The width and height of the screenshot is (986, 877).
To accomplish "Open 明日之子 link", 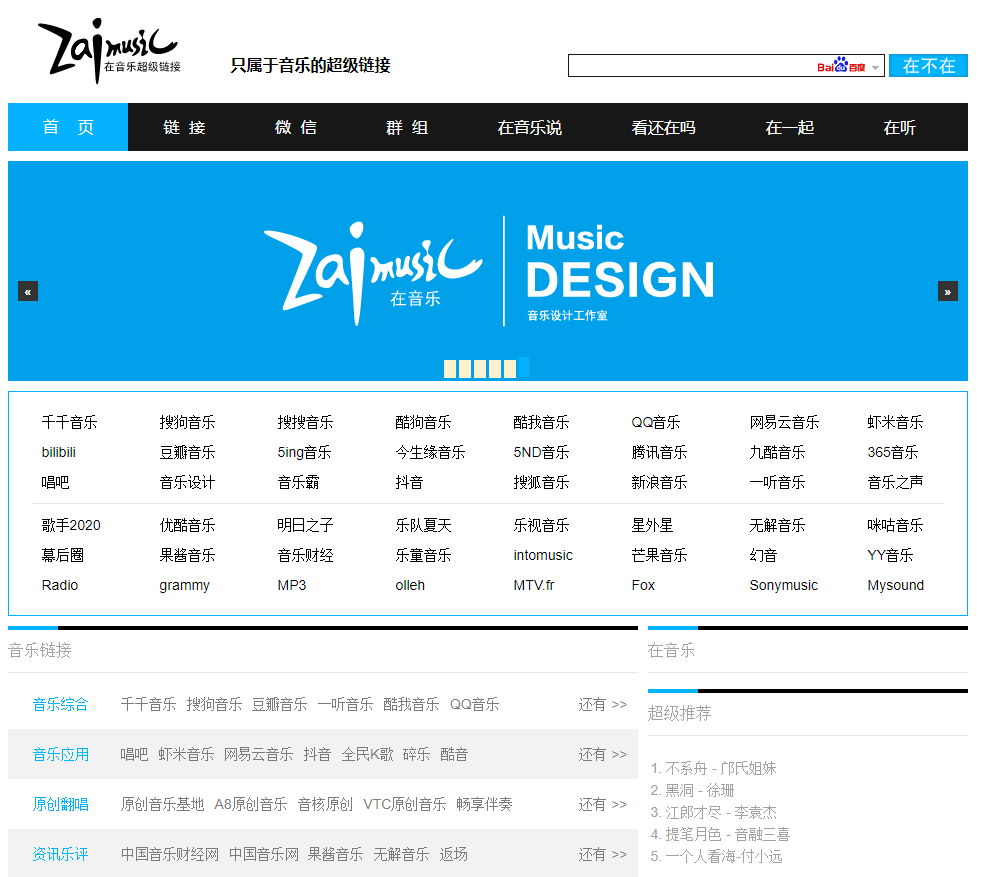I will click(x=306, y=526).
